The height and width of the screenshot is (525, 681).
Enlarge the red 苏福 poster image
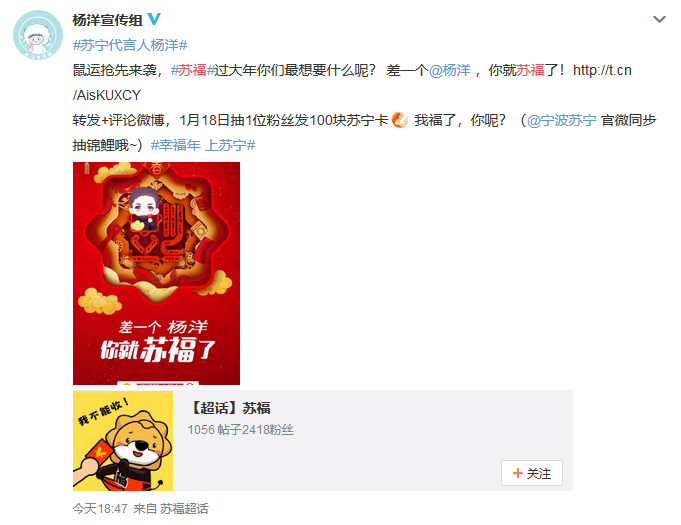(x=156, y=273)
